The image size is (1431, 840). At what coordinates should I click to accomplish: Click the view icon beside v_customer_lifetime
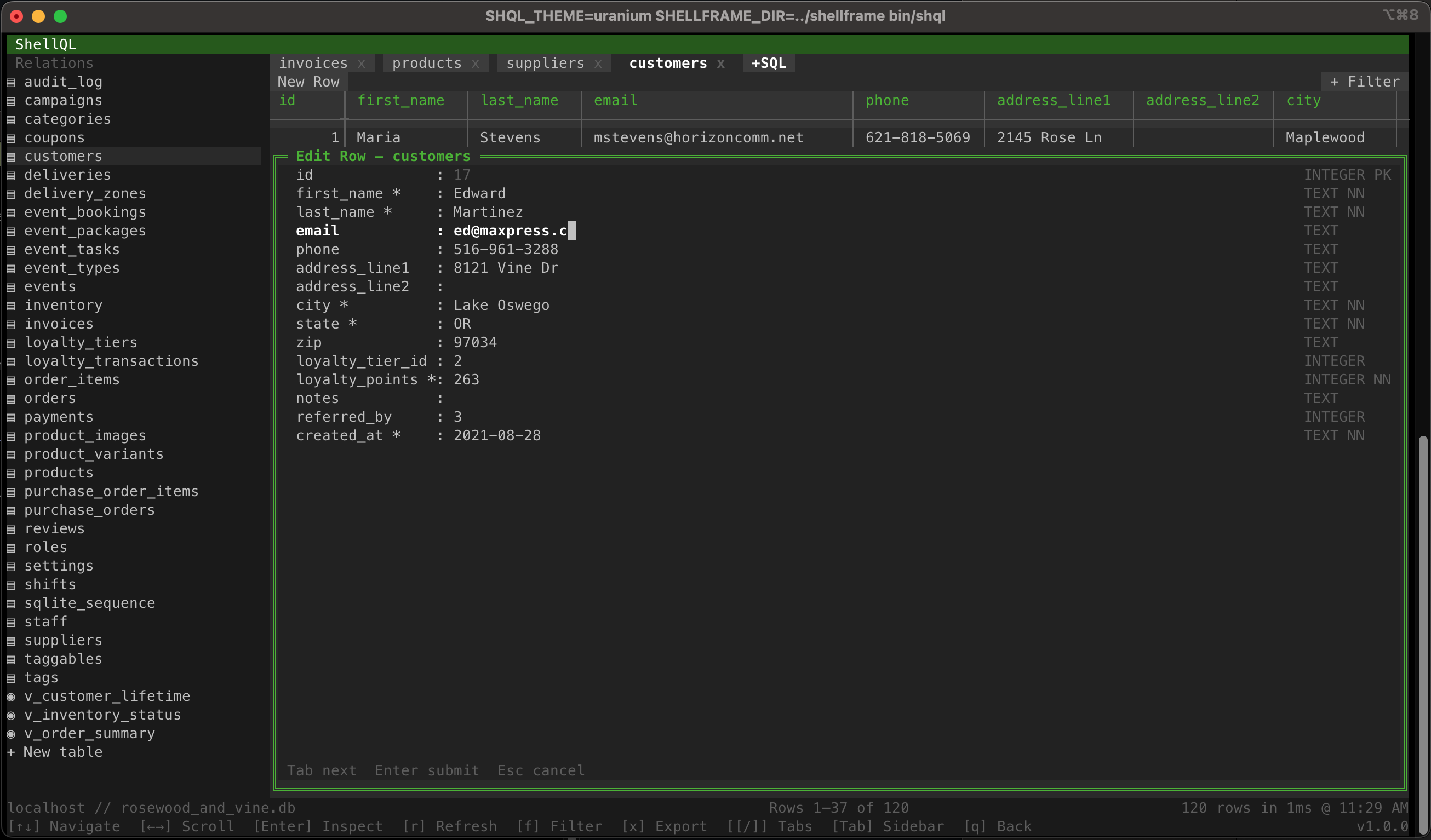(11, 697)
